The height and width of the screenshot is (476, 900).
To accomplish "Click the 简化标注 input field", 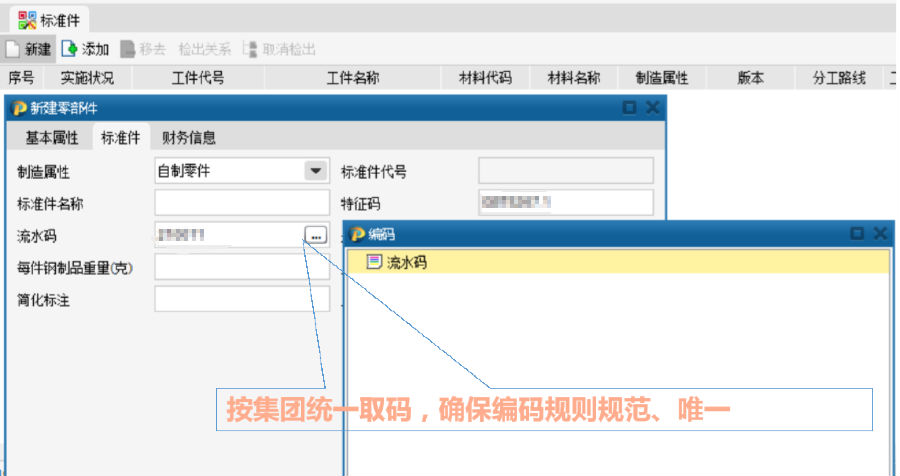I will (x=242, y=299).
